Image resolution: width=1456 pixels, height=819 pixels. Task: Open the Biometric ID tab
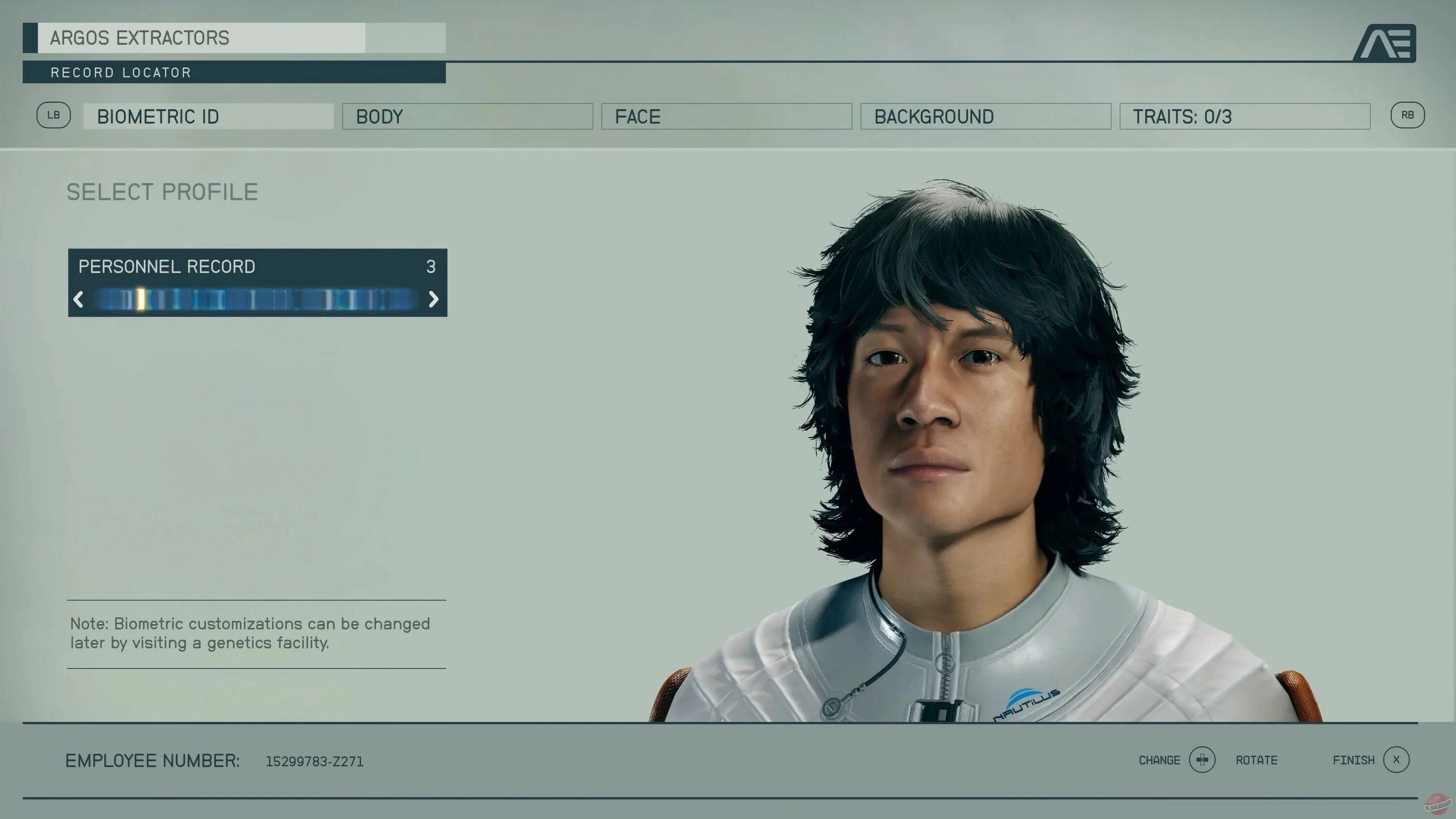[208, 116]
